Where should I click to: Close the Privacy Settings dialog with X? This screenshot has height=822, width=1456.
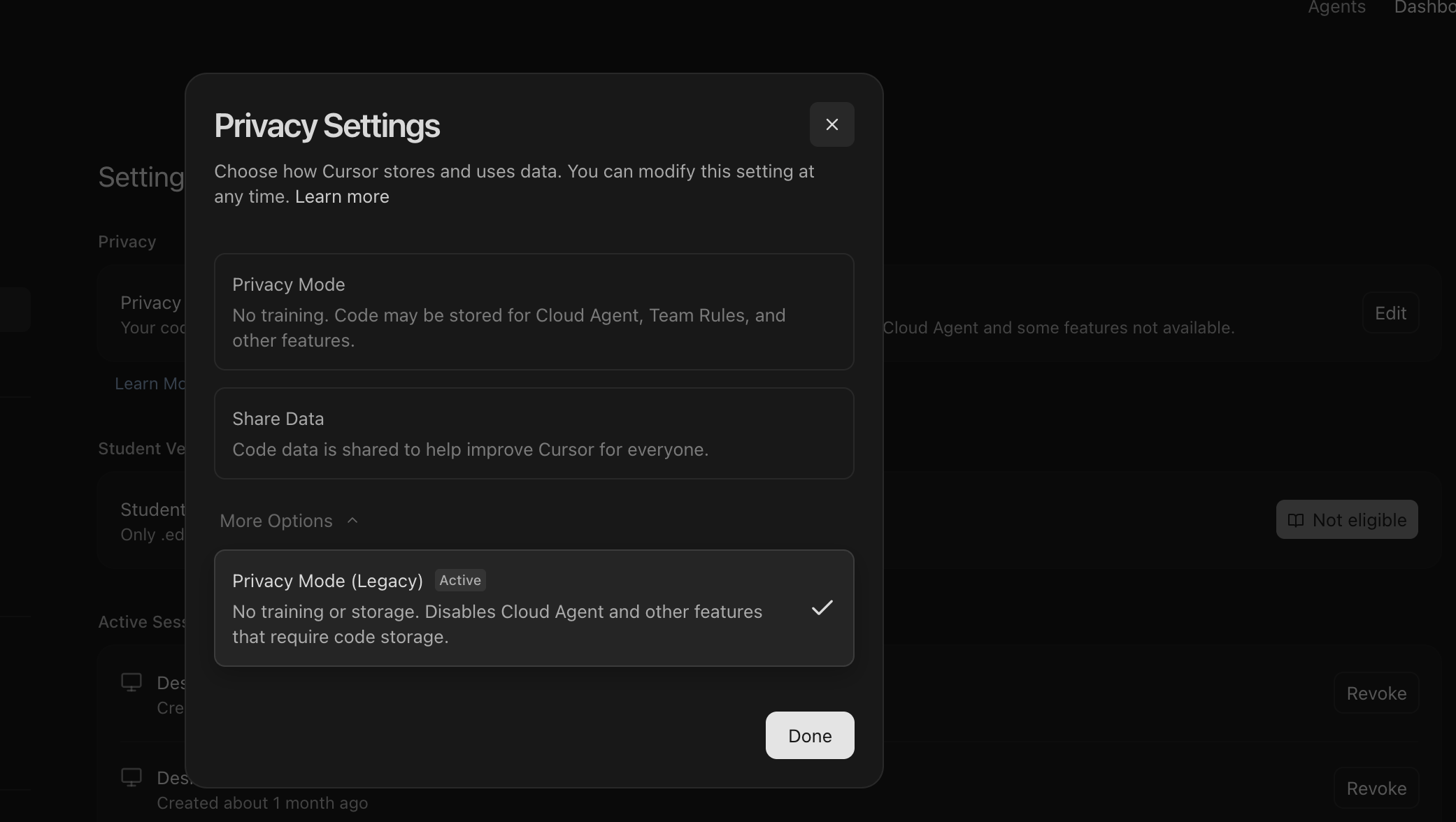(x=832, y=124)
